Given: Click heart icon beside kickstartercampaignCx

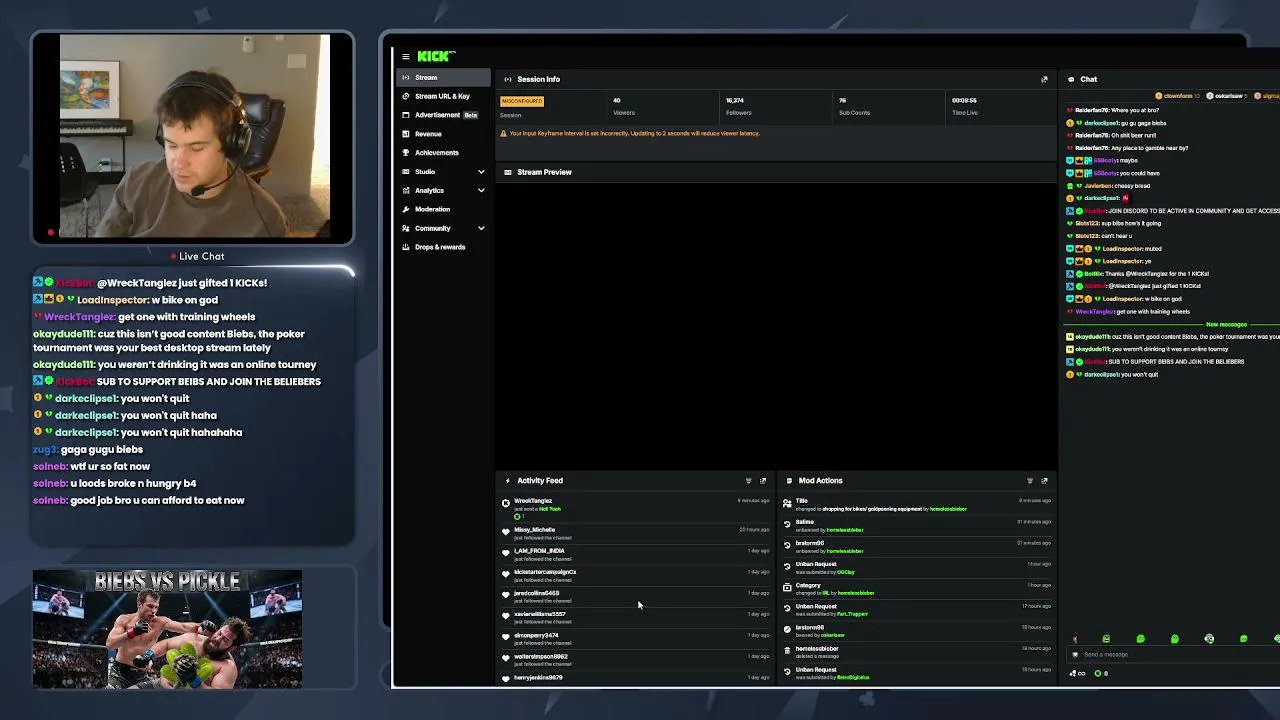Looking at the screenshot, I should click(x=506, y=575).
